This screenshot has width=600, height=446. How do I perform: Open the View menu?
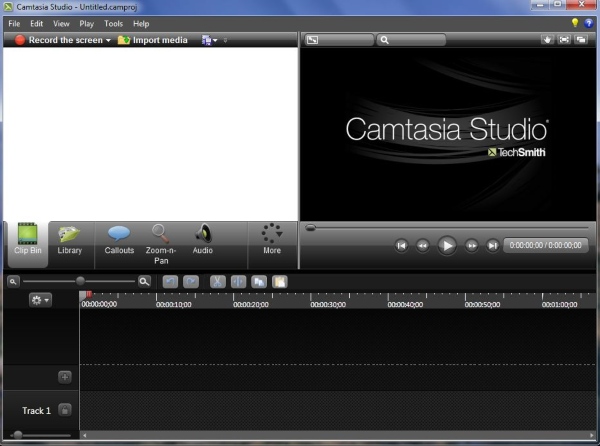(x=61, y=24)
